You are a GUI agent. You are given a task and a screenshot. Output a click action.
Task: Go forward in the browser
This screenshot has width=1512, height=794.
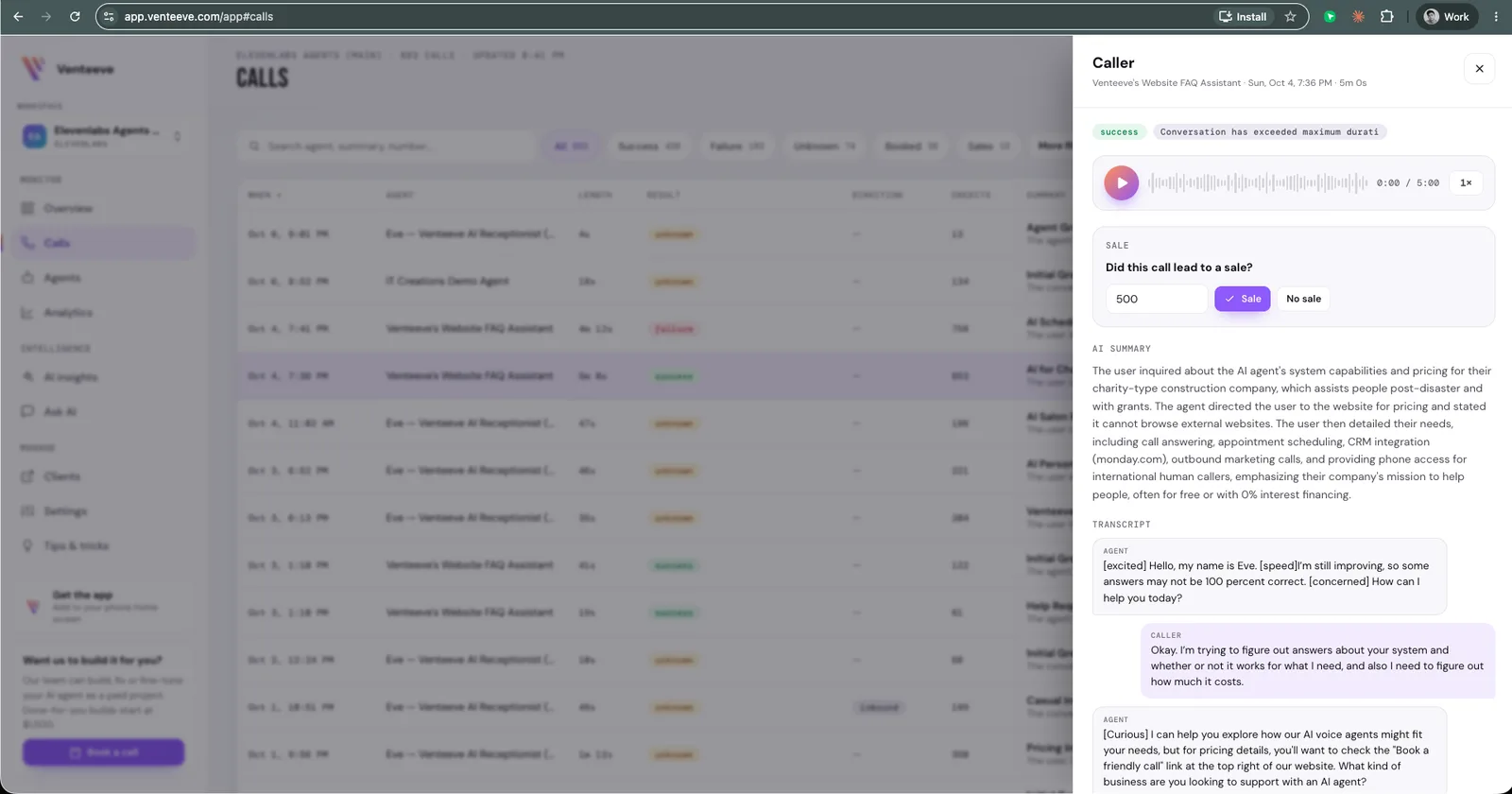tap(46, 16)
